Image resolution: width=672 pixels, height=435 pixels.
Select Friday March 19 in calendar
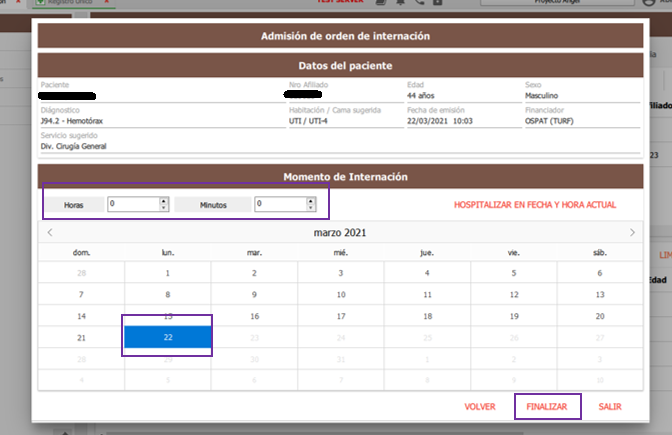click(x=513, y=316)
